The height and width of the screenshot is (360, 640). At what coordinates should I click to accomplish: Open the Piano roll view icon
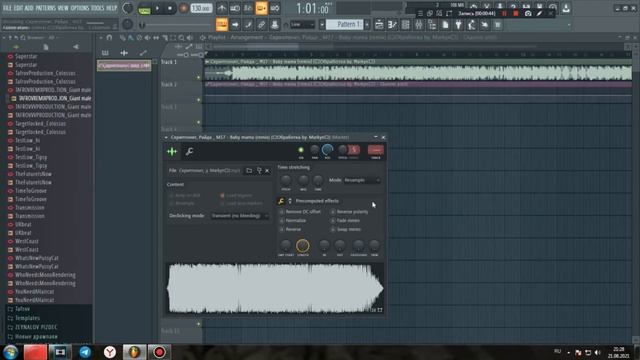tap(392, 25)
